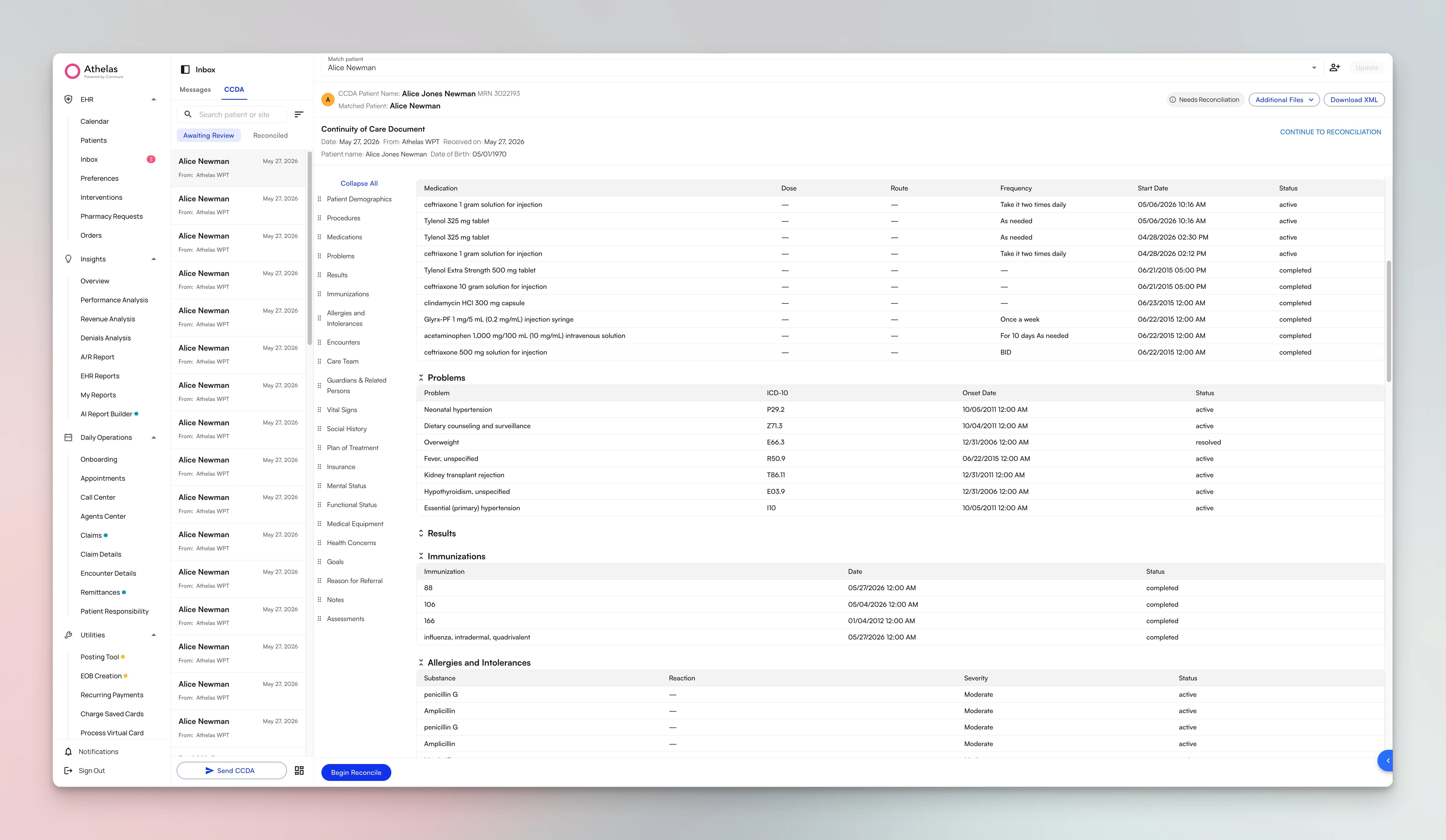Click drag handle beside Medications
1446x840 pixels.
click(x=320, y=237)
